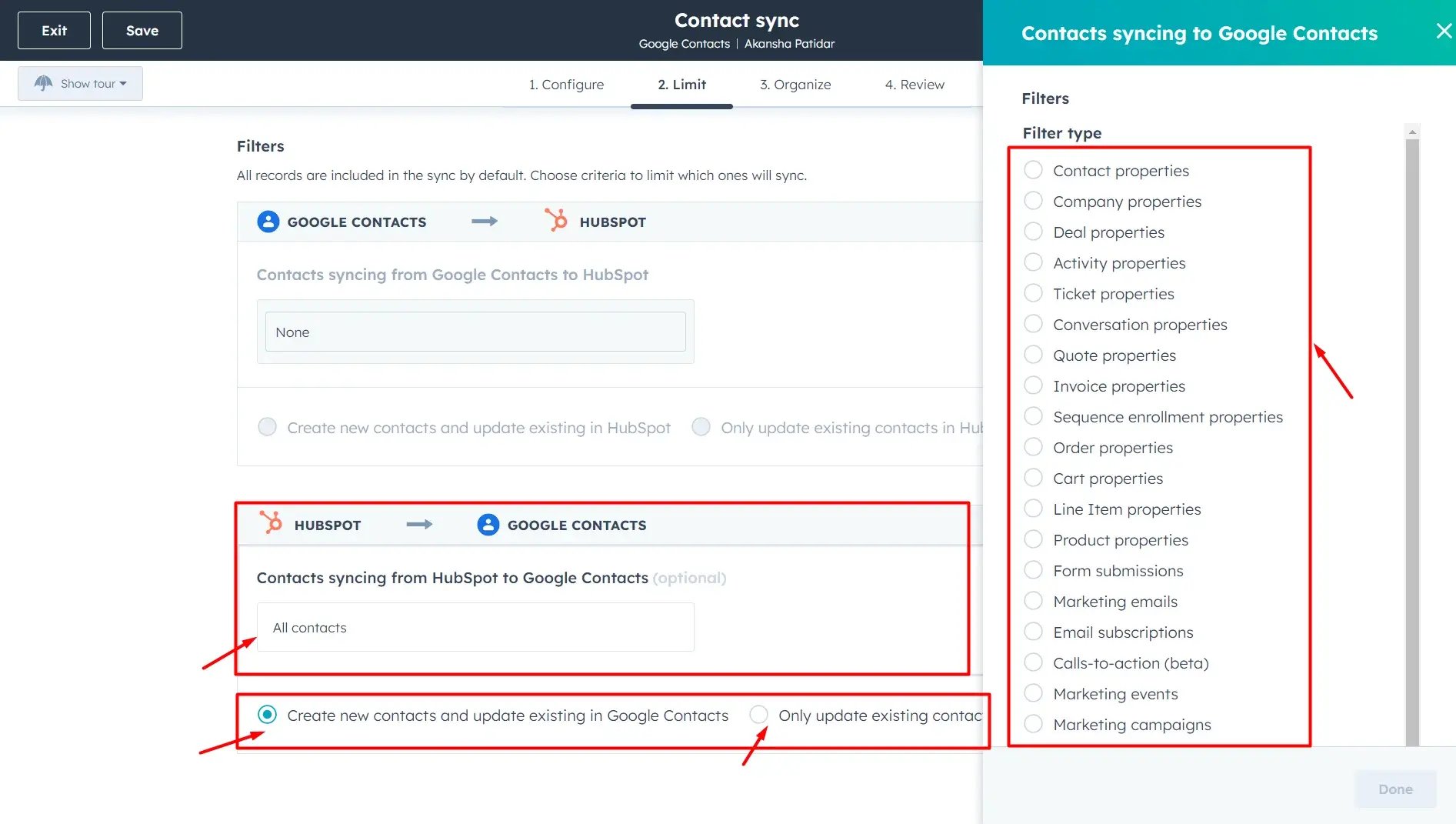Click the arrow icon between Google Contacts and HubSpot

485,222
